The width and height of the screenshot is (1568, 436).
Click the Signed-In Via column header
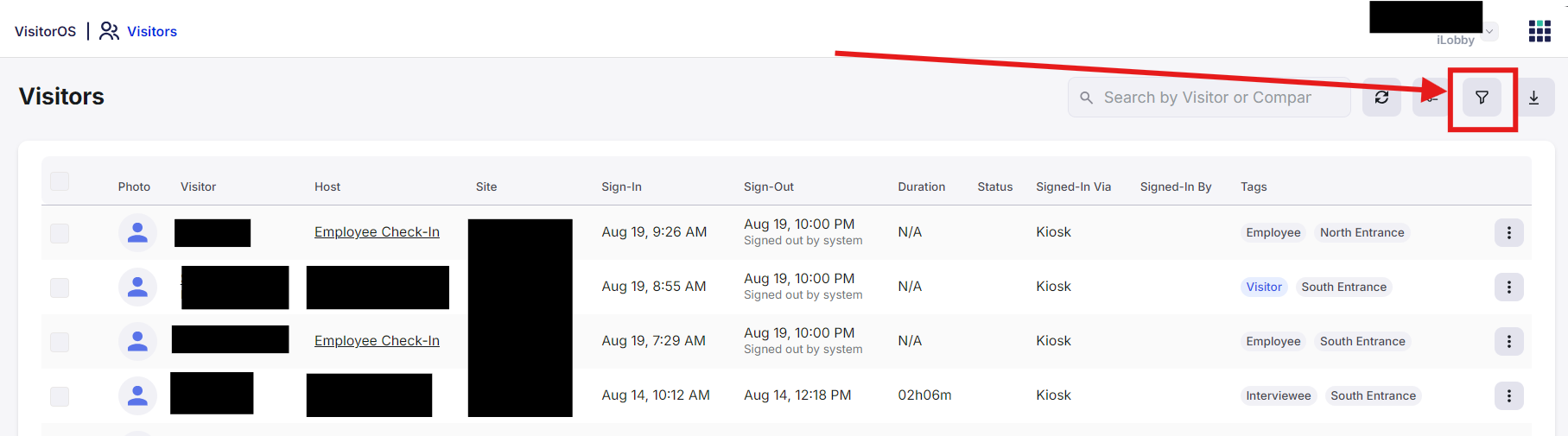point(1074,186)
